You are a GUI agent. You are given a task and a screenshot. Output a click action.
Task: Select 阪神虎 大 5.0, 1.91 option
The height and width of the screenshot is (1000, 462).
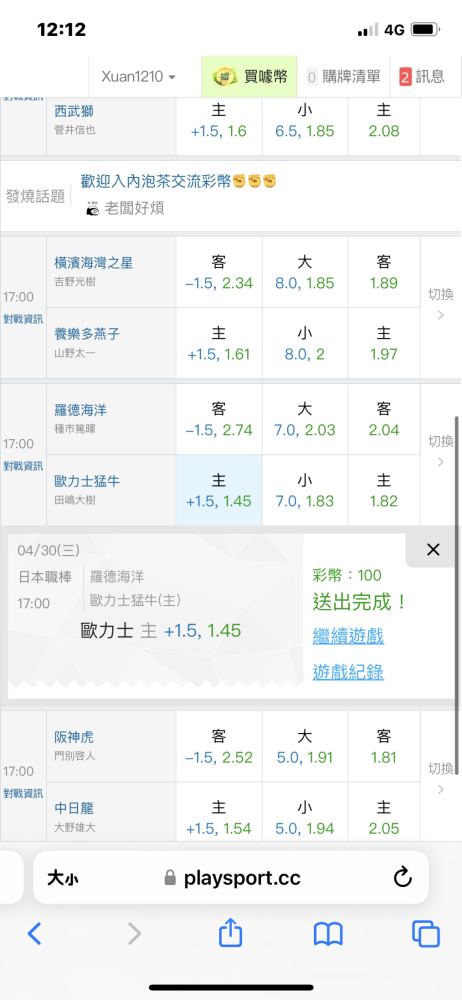coord(305,746)
